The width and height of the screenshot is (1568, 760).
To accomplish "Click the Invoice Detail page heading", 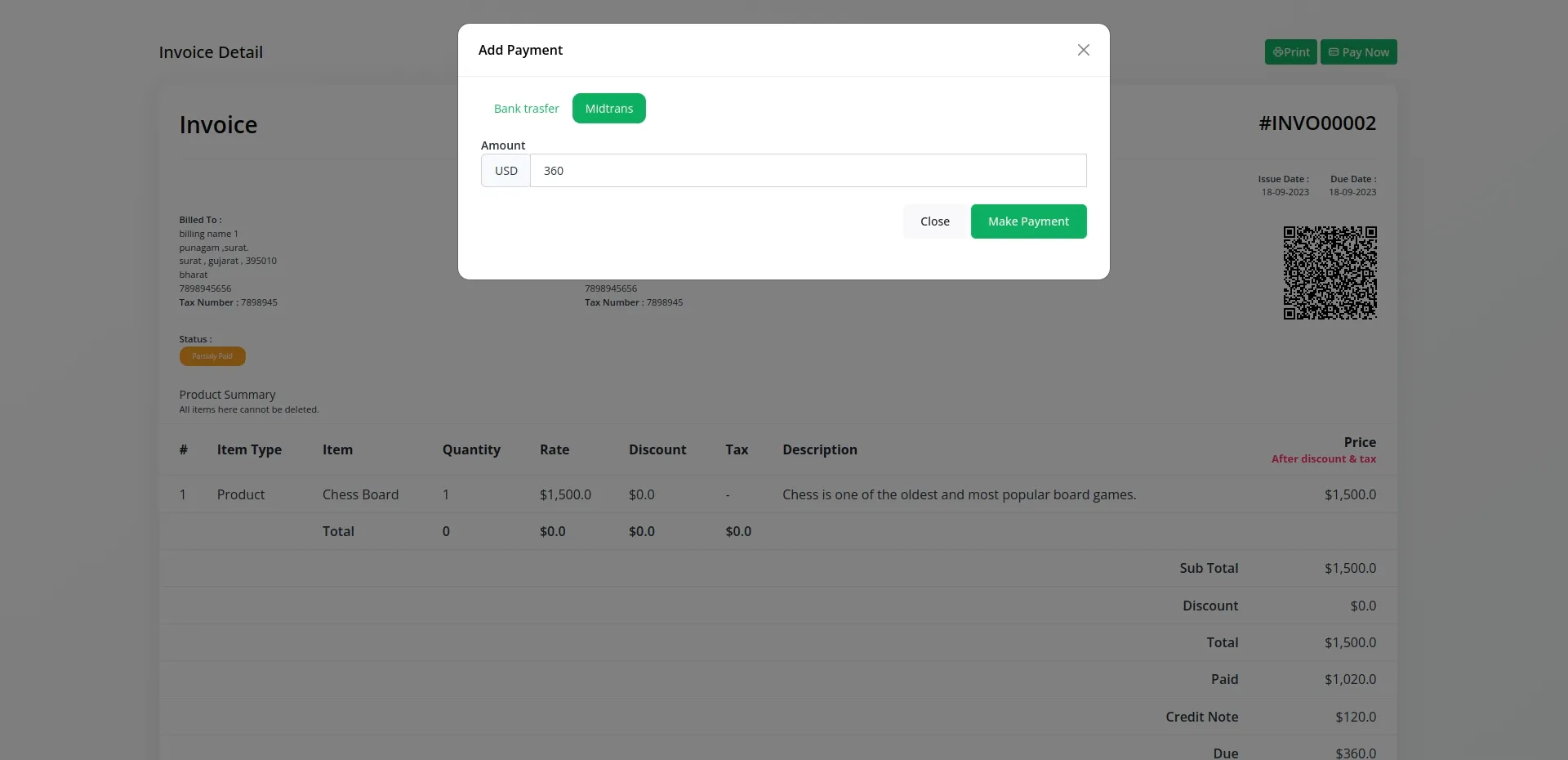I will [211, 52].
